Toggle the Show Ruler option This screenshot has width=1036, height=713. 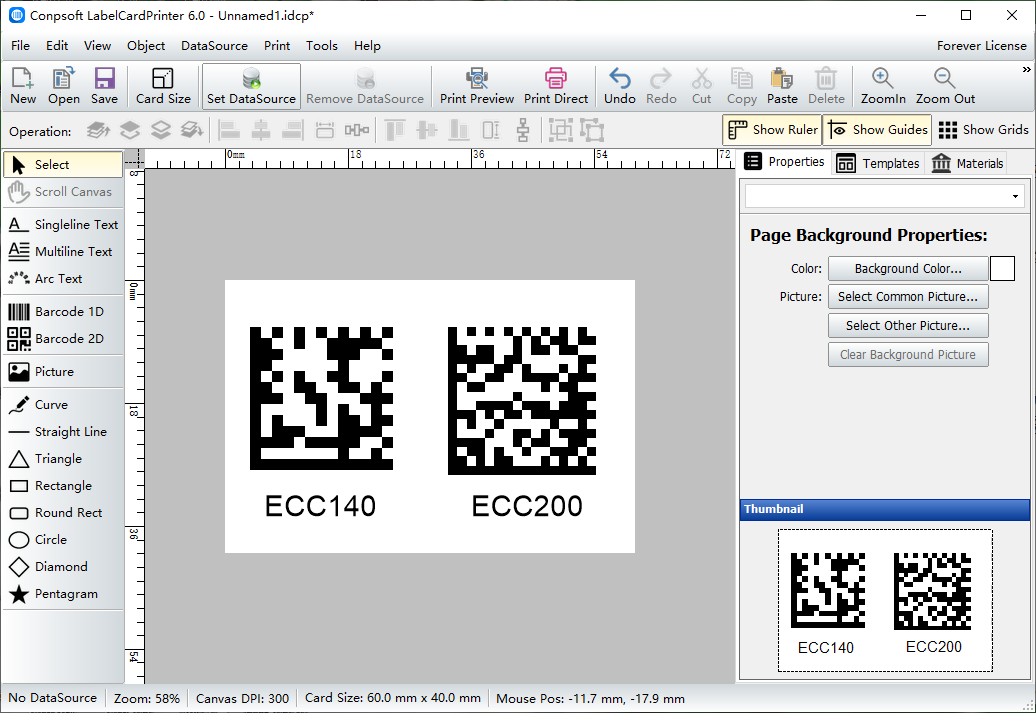(772, 130)
